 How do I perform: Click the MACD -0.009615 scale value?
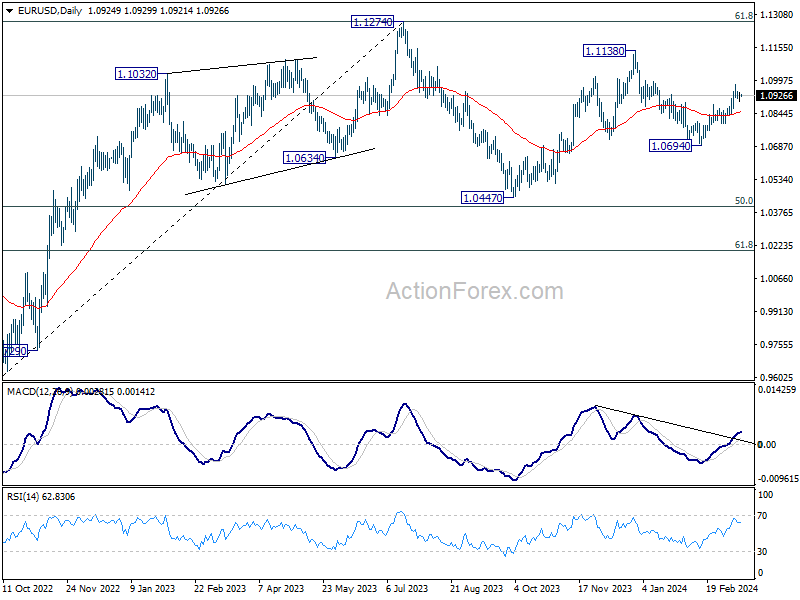(778, 479)
